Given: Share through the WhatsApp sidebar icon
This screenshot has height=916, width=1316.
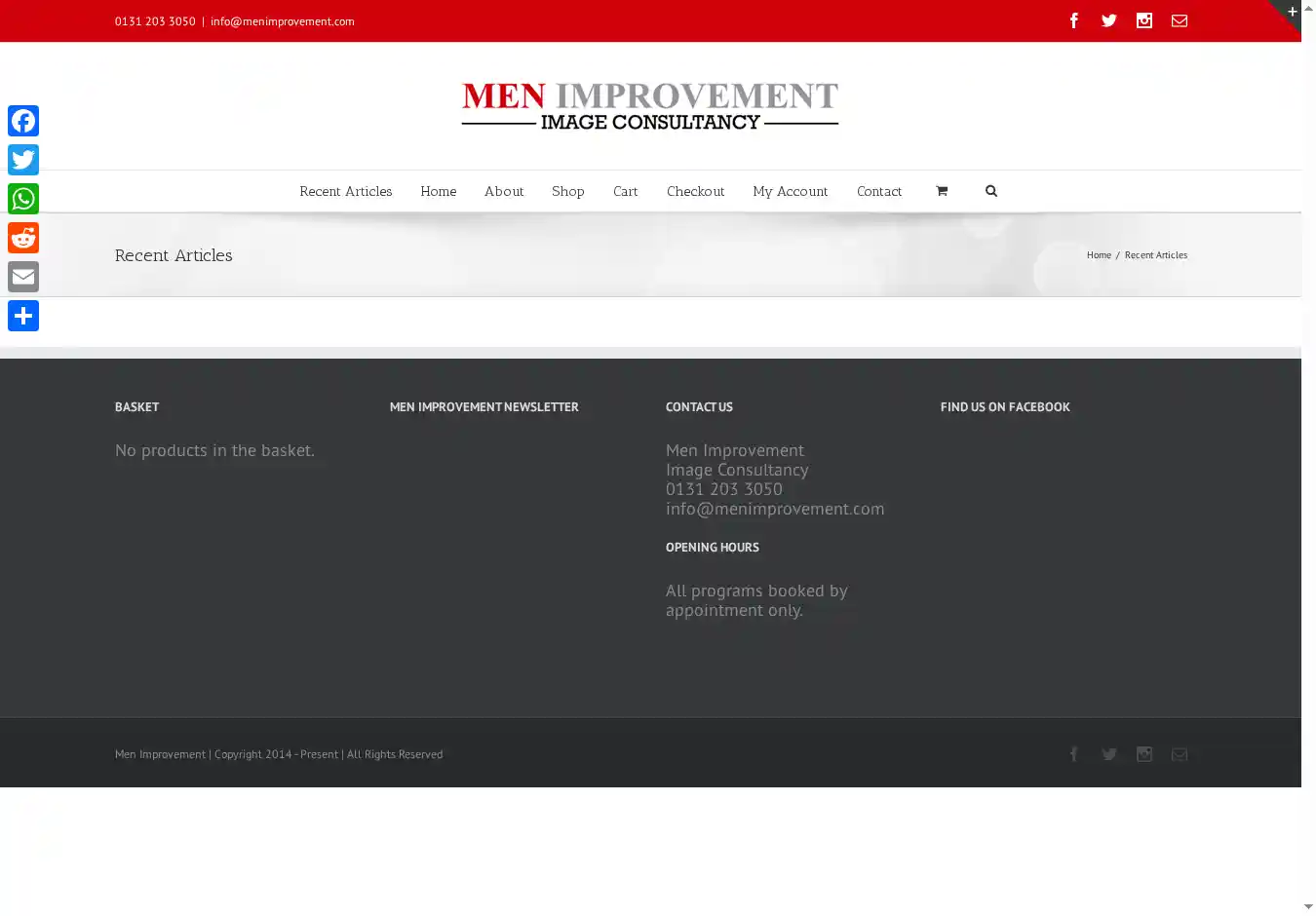Looking at the screenshot, I should click(x=23, y=199).
